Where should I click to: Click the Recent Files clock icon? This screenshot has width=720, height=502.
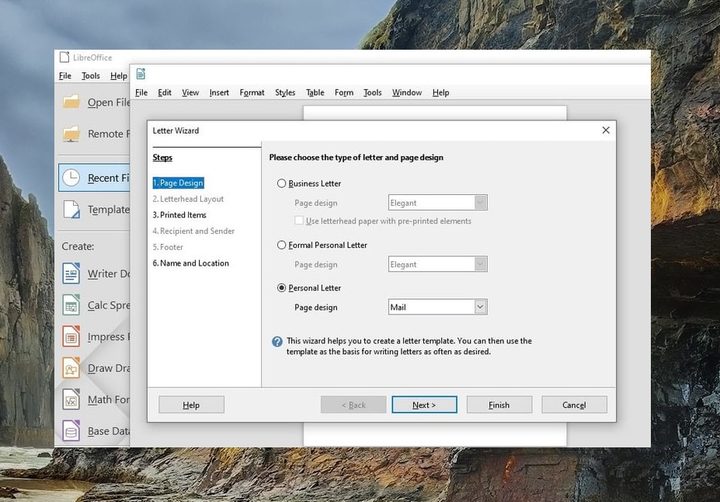pos(71,178)
